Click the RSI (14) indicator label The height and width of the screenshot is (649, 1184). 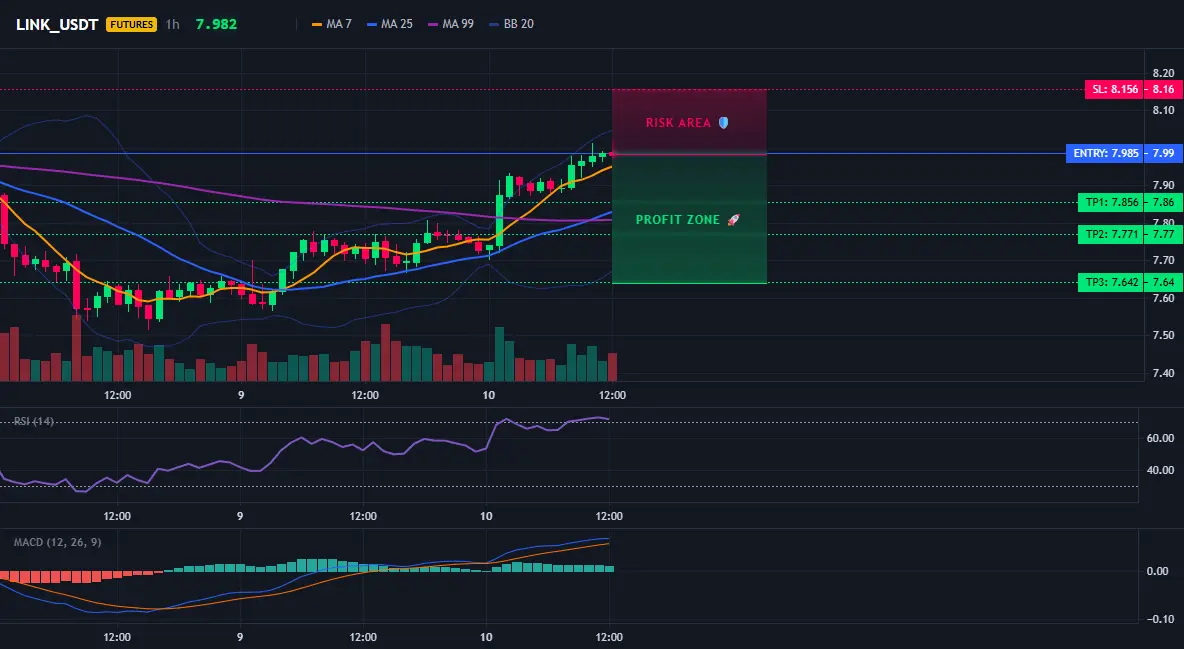tap(34, 421)
